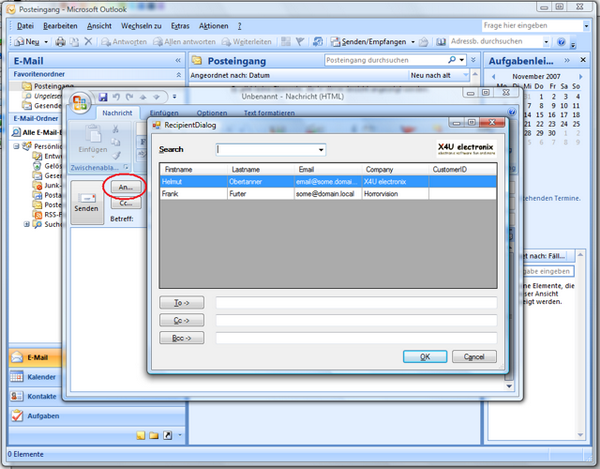Click the Undo icon in quick access toolbar

coord(116,97)
